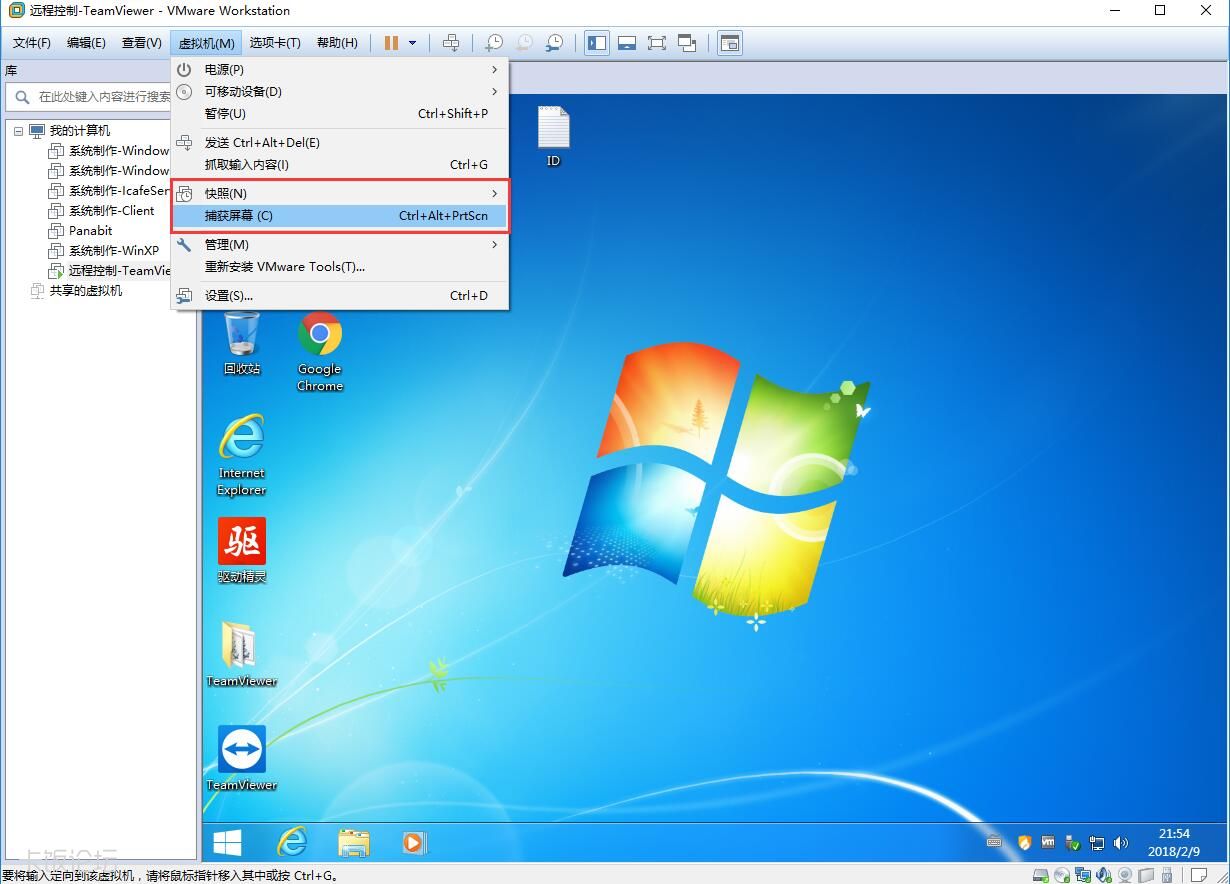Select the 远程控制-TeamVie VM in library
This screenshot has height=884, width=1230.
tap(119, 271)
